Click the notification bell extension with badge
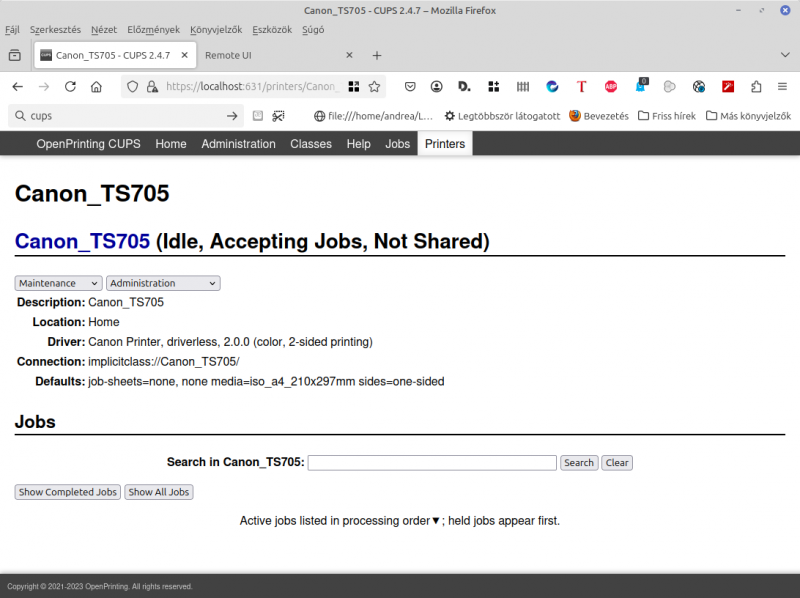The height and width of the screenshot is (598, 800). tap(641, 85)
